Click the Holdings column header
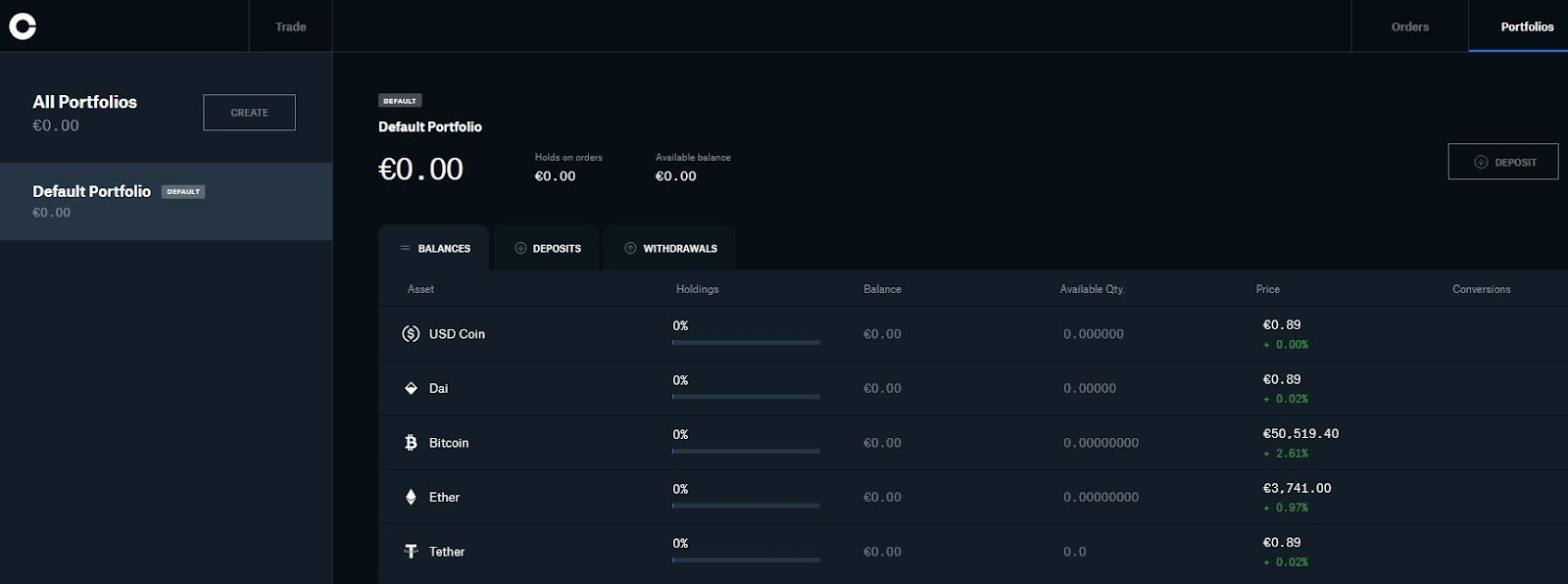Screen dimensions: 1568x584 [698, 289]
